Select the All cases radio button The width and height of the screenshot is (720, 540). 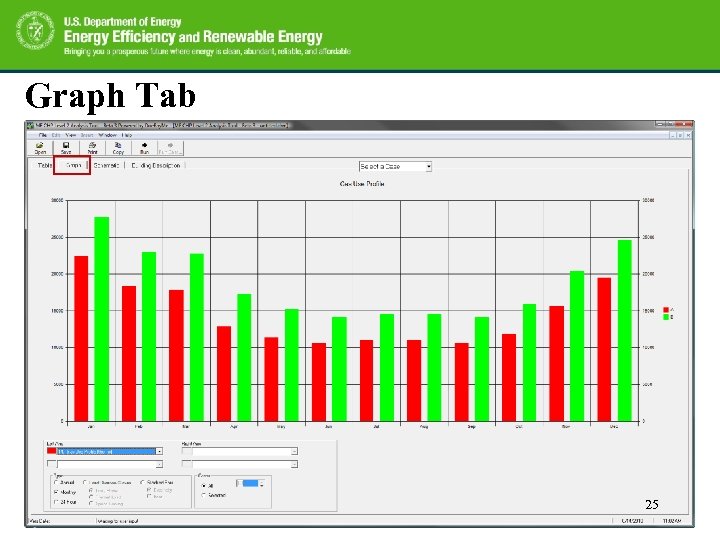(x=203, y=485)
